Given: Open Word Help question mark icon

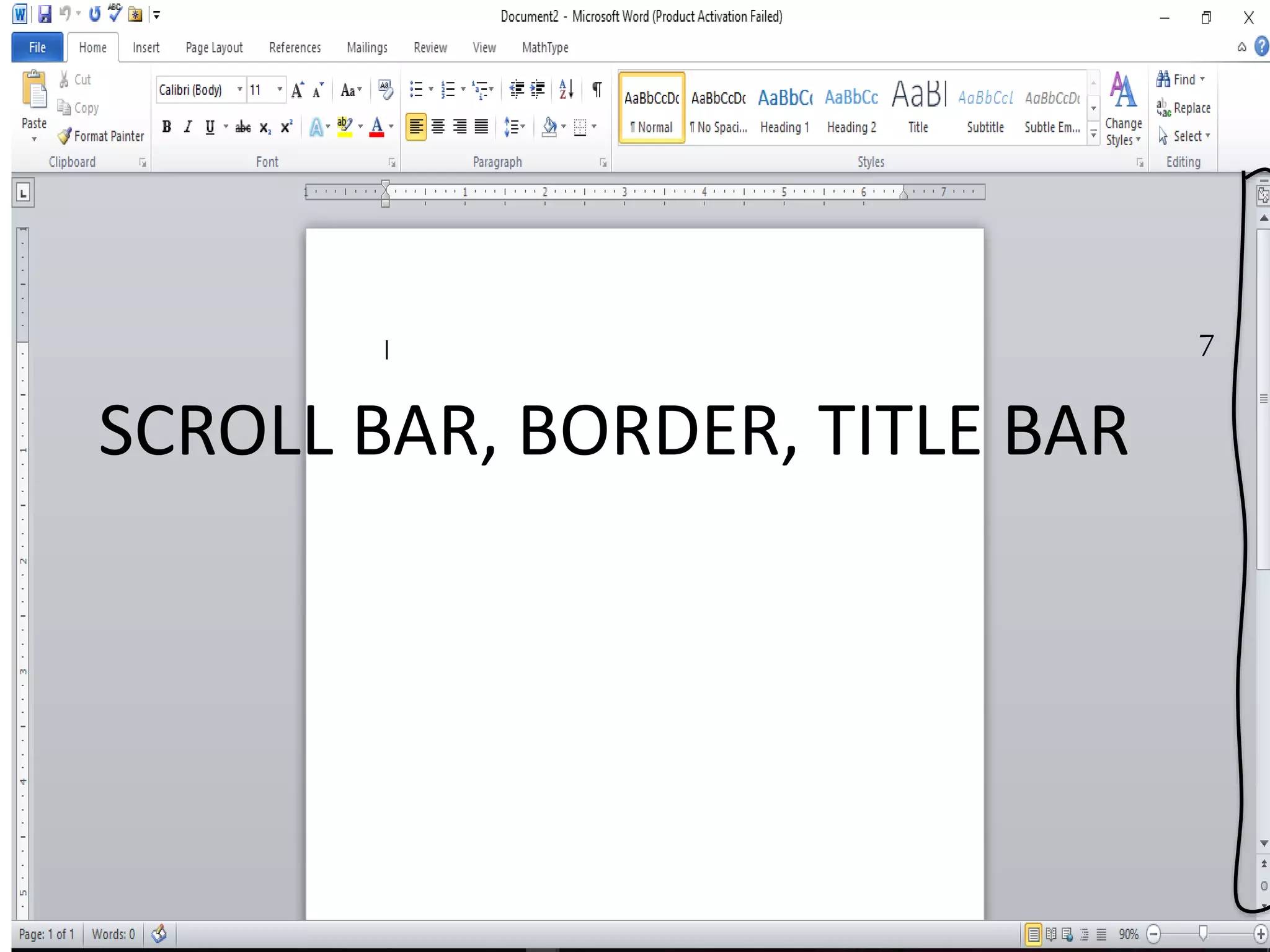Looking at the screenshot, I should point(1261,46).
